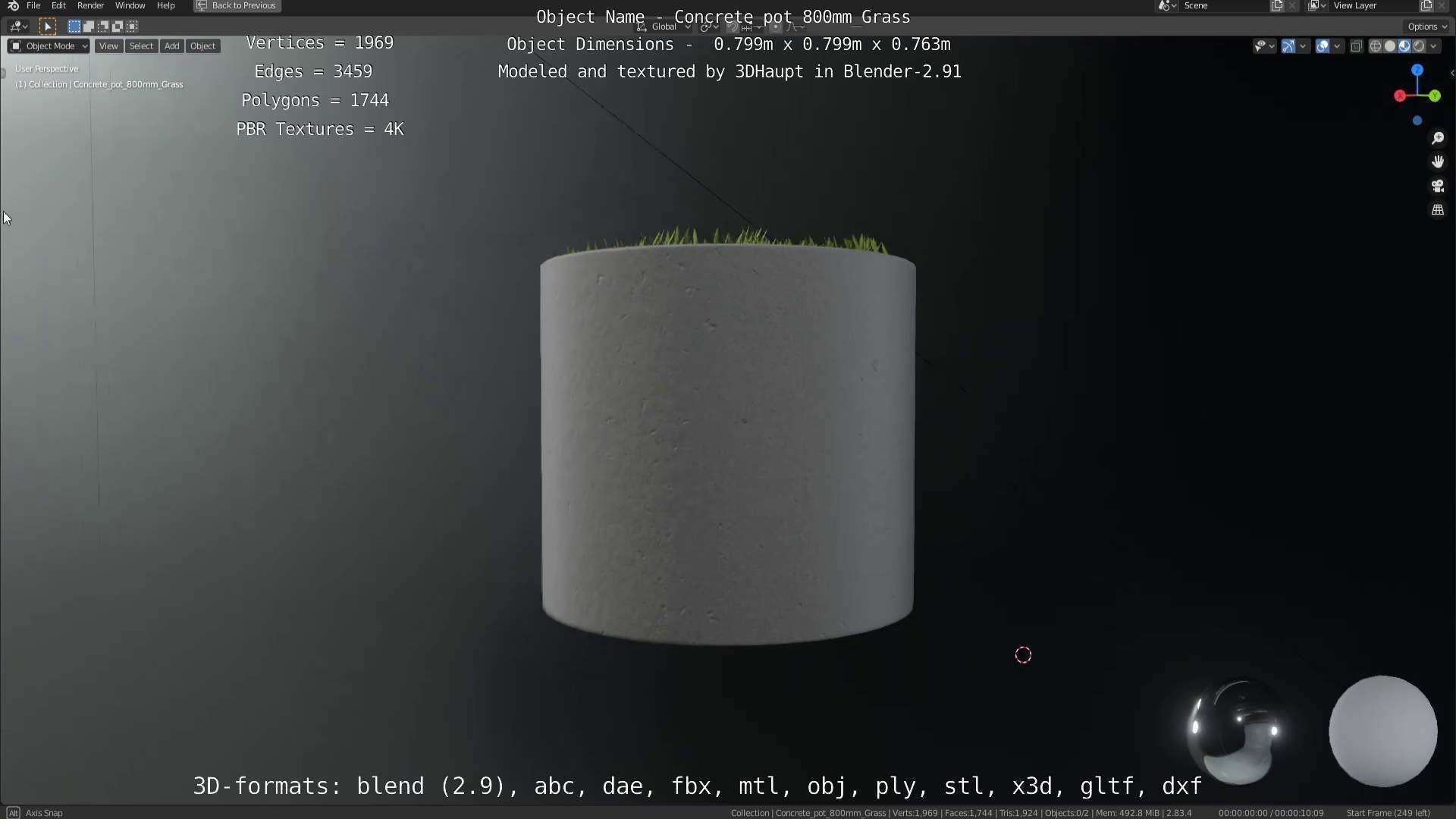Open the Render menu
The width and height of the screenshot is (1456, 819).
tap(90, 5)
